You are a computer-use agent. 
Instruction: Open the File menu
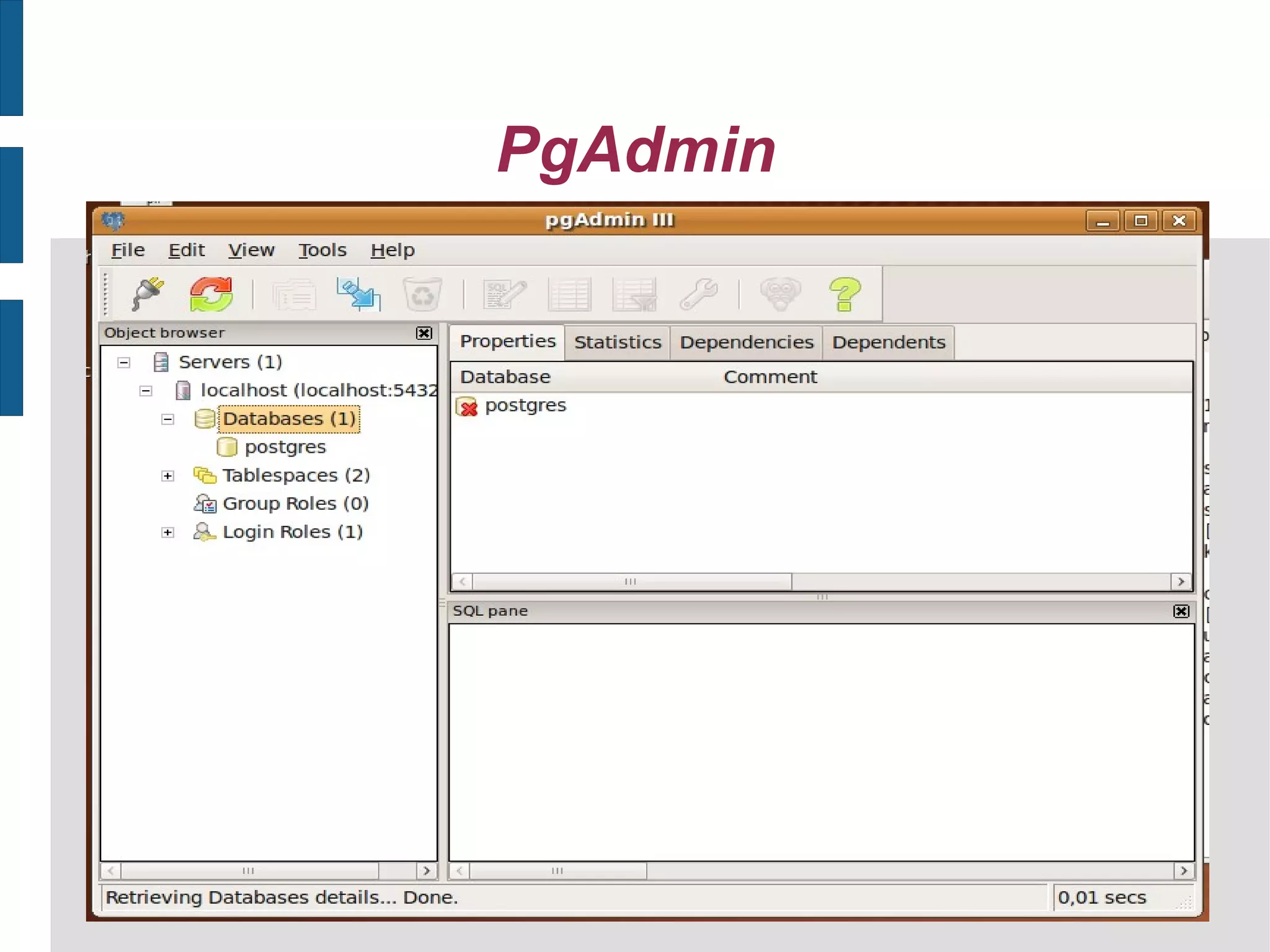click(x=128, y=250)
